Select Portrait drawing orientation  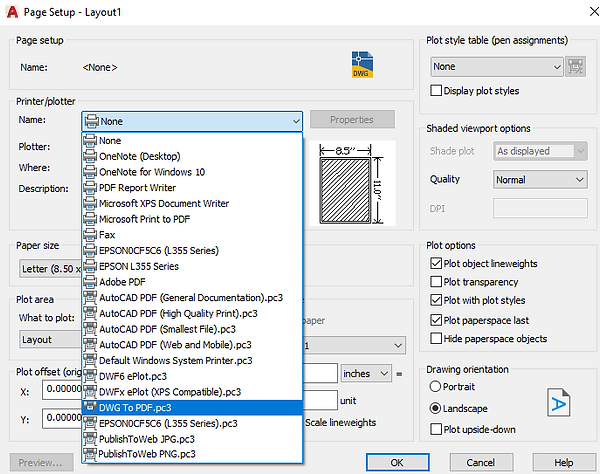435,386
